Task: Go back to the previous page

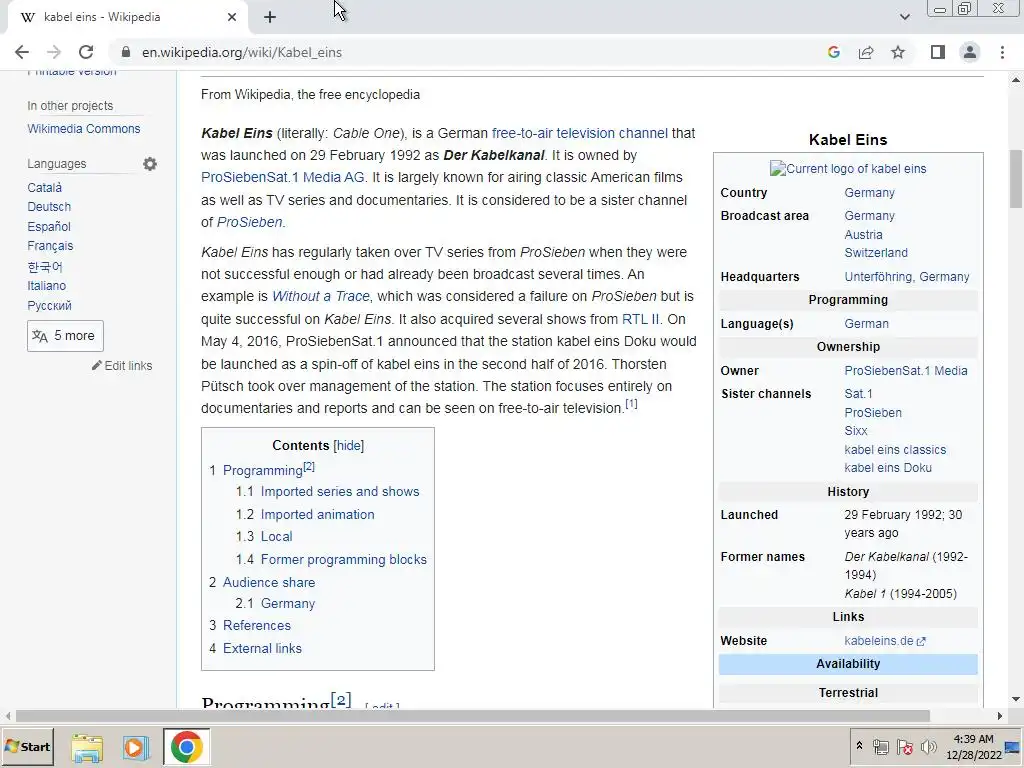Action: (x=22, y=52)
